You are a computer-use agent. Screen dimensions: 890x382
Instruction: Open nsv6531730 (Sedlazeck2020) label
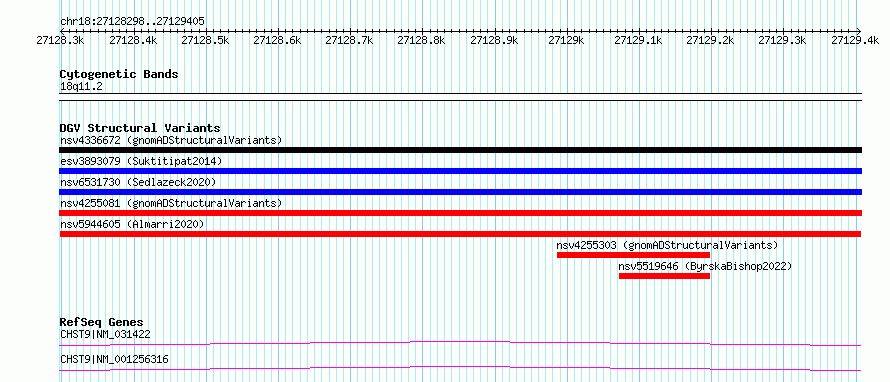138,182
